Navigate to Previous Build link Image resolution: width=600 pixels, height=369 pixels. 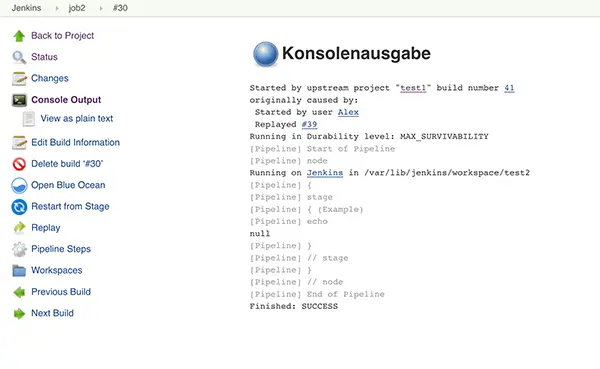[x=61, y=292]
